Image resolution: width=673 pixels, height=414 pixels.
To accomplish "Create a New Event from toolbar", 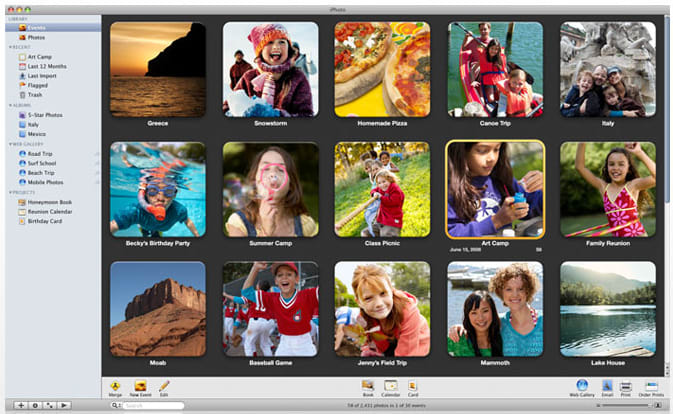I will (140, 386).
